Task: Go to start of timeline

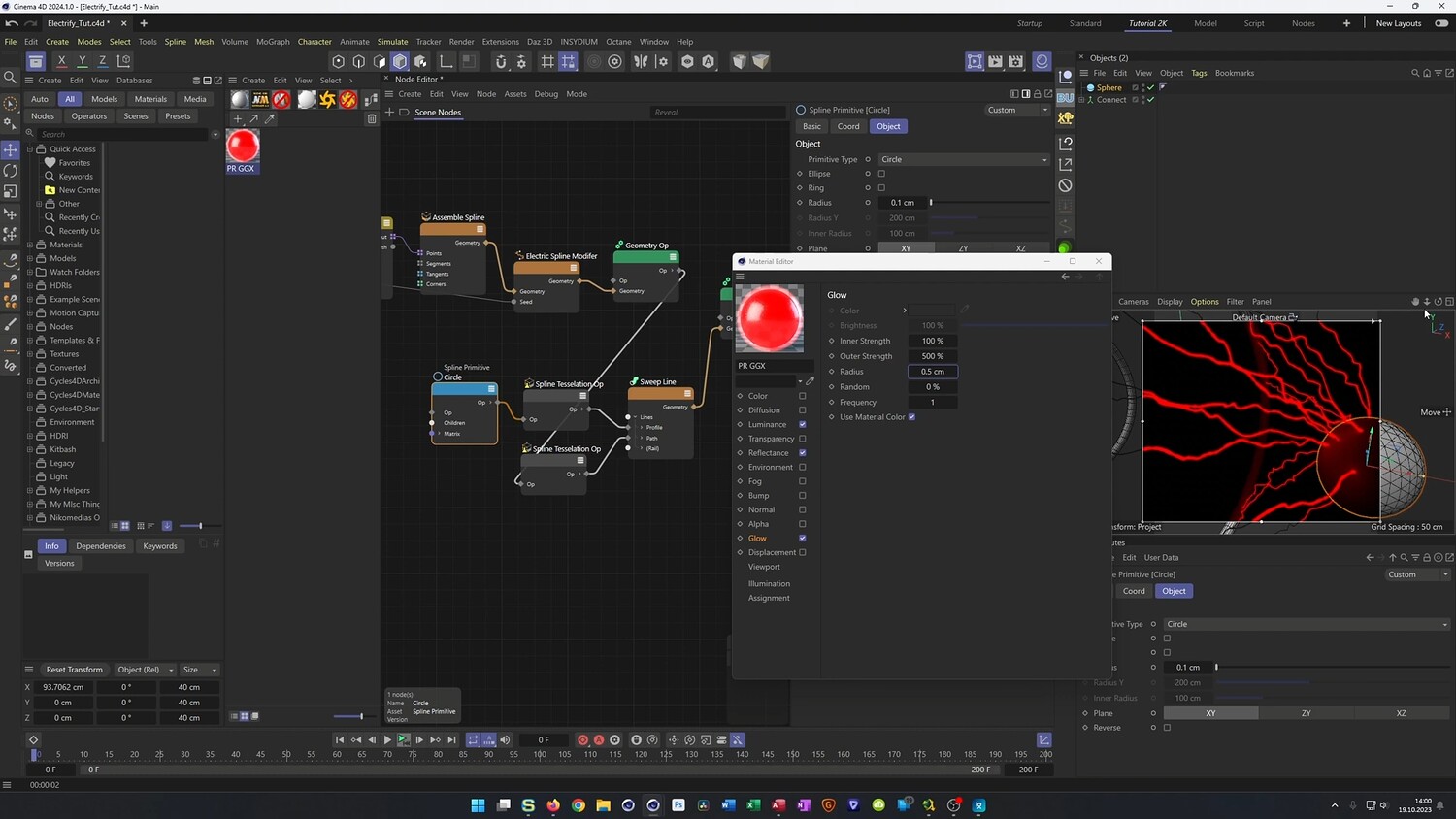Action: [x=340, y=739]
